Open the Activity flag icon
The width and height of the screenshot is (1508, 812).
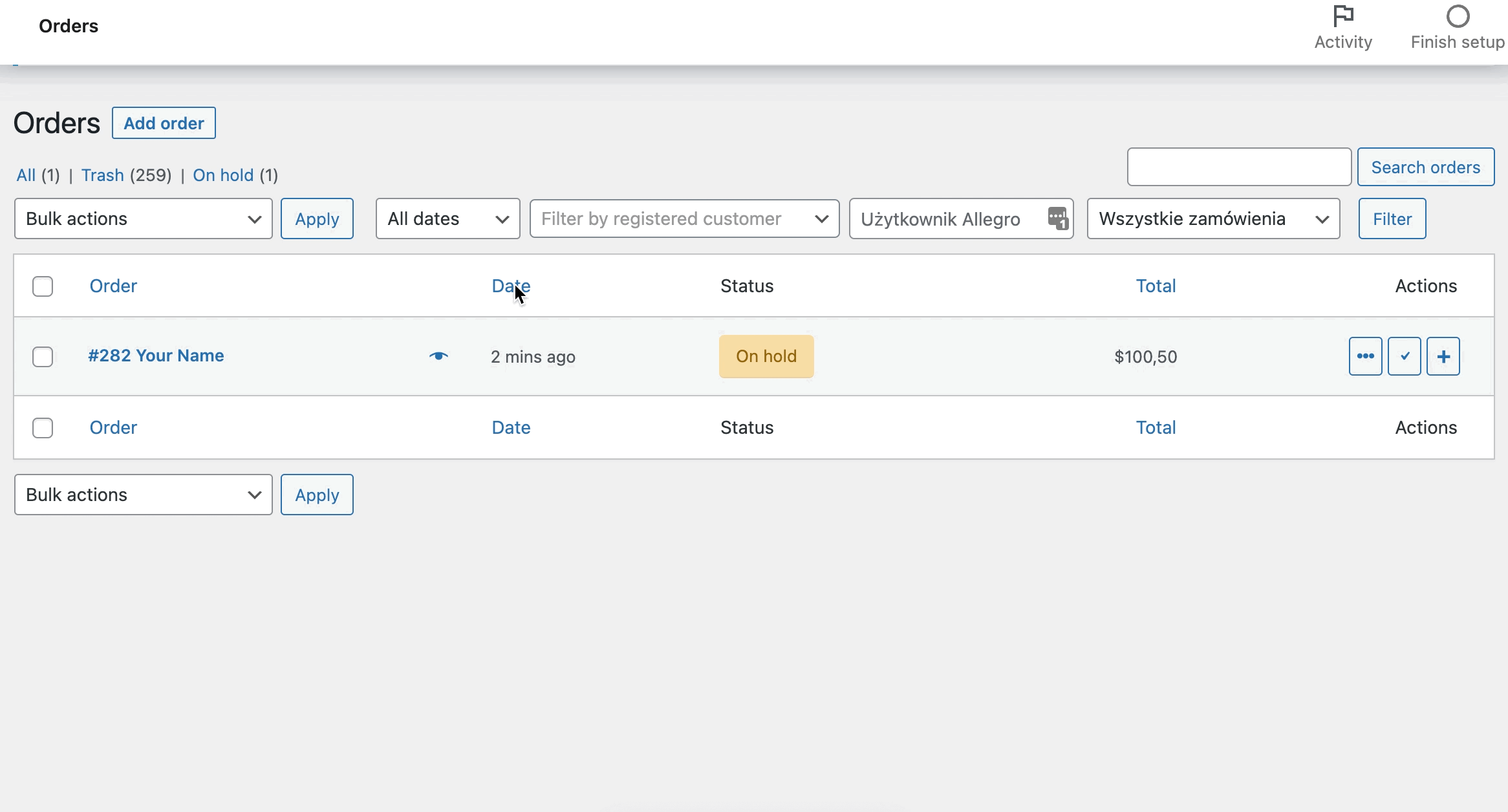pos(1343,16)
